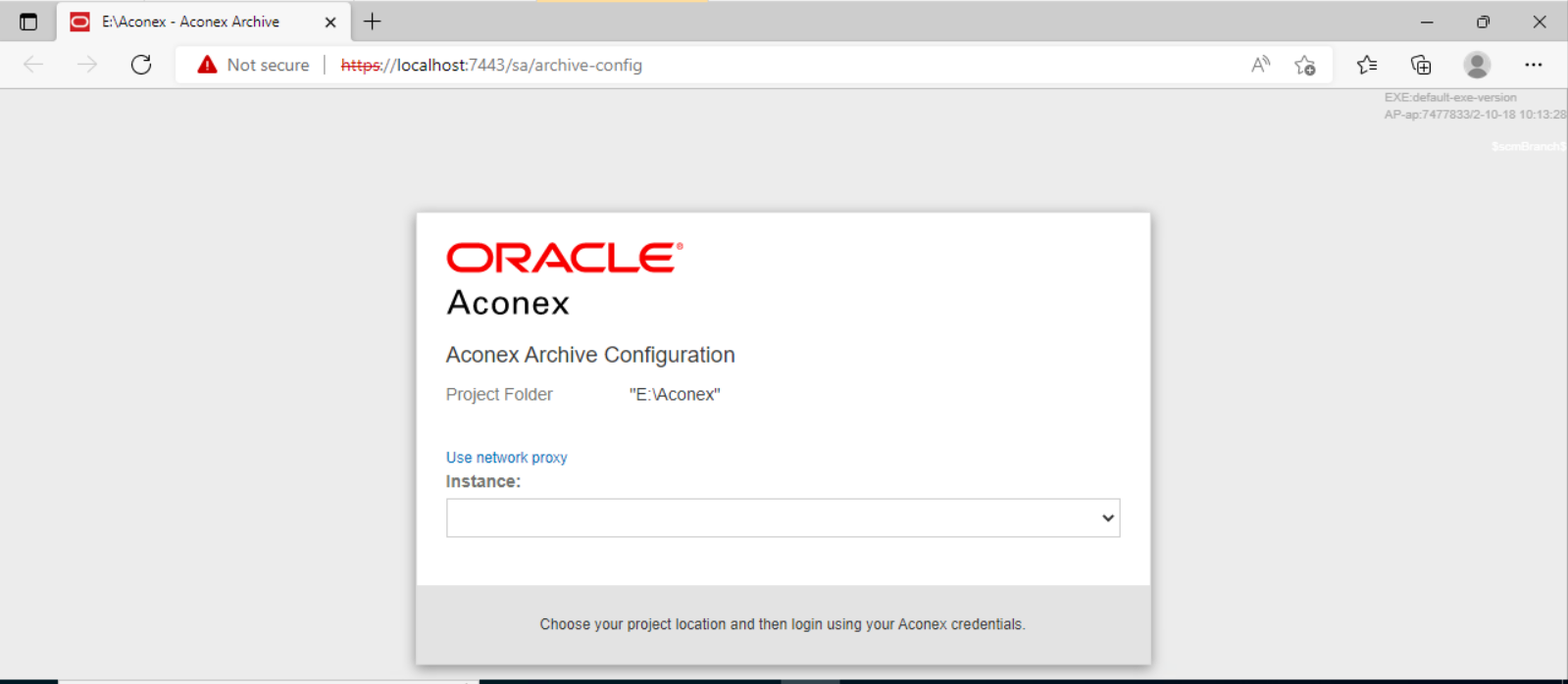This screenshot has width=1568, height=684.
Task: Restore down the browser window
Action: pos(1483,22)
